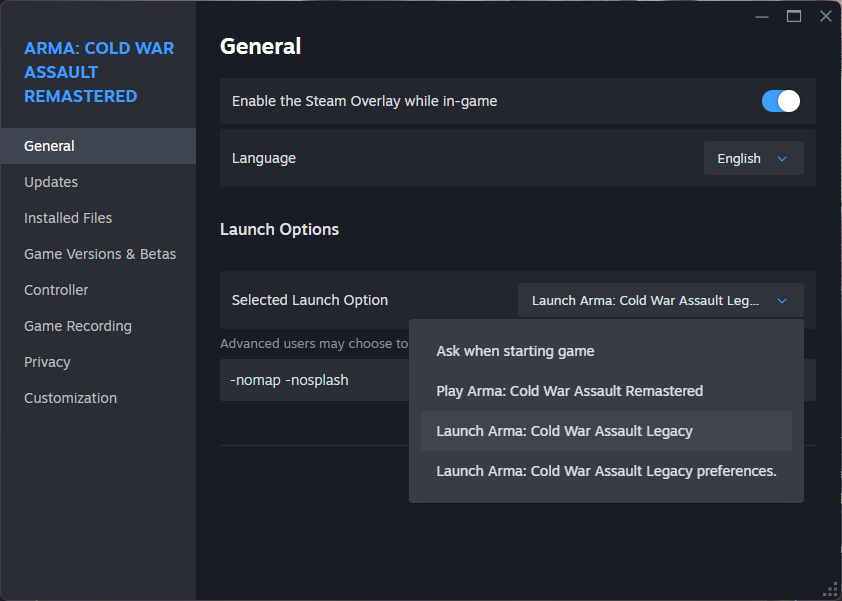842x601 pixels.
Task: Select Play Arma: Cold War Assault Remastered
Action: [x=606, y=391]
